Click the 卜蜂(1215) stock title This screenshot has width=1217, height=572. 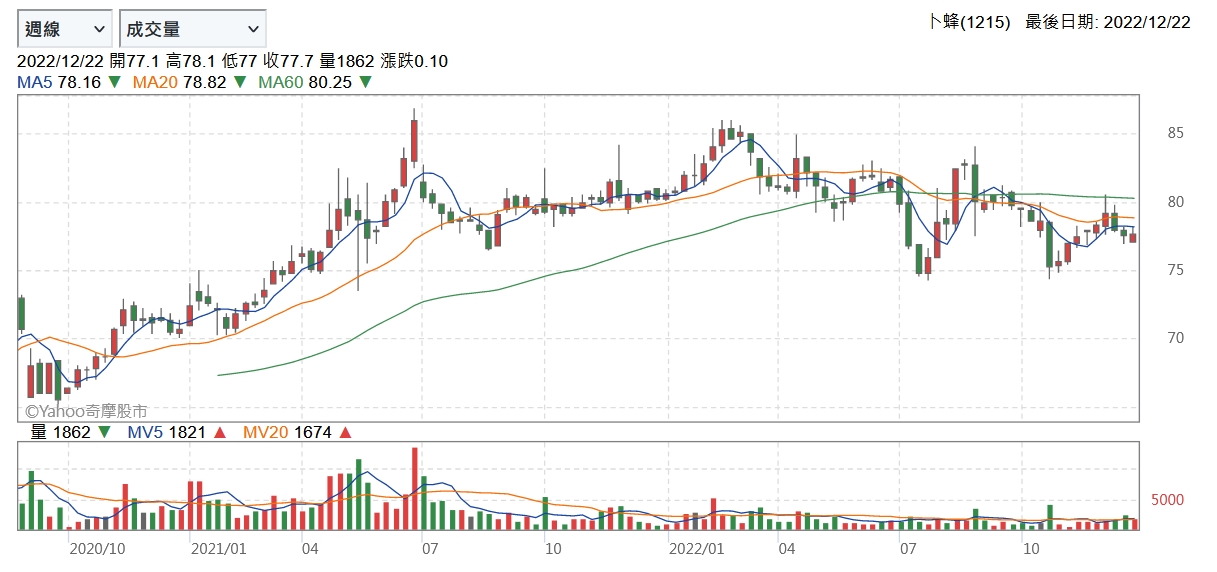[970, 22]
